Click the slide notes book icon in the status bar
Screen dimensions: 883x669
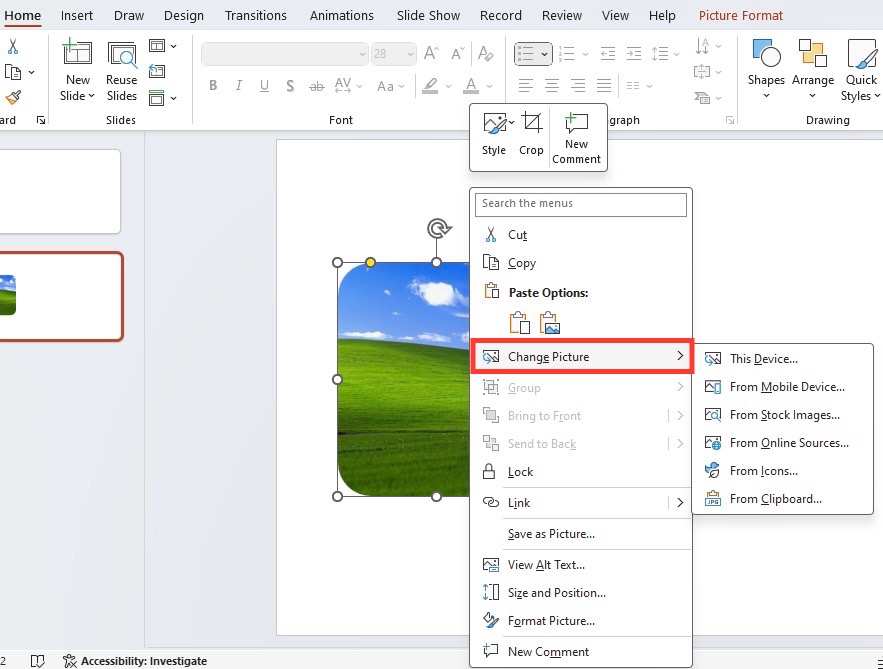37,661
